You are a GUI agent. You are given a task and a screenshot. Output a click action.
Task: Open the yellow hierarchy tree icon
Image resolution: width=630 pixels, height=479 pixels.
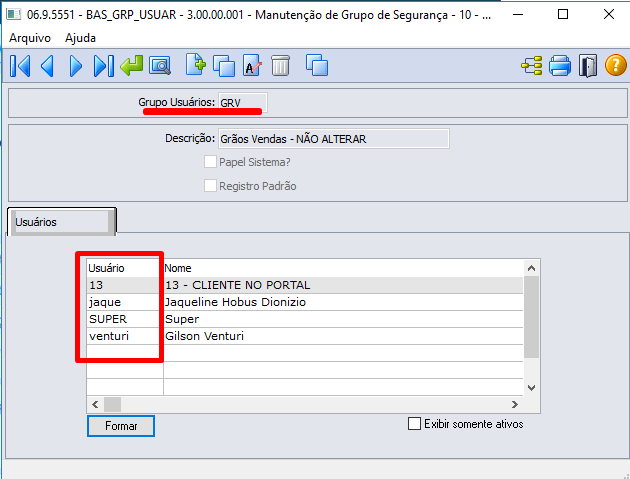tap(532, 66)
